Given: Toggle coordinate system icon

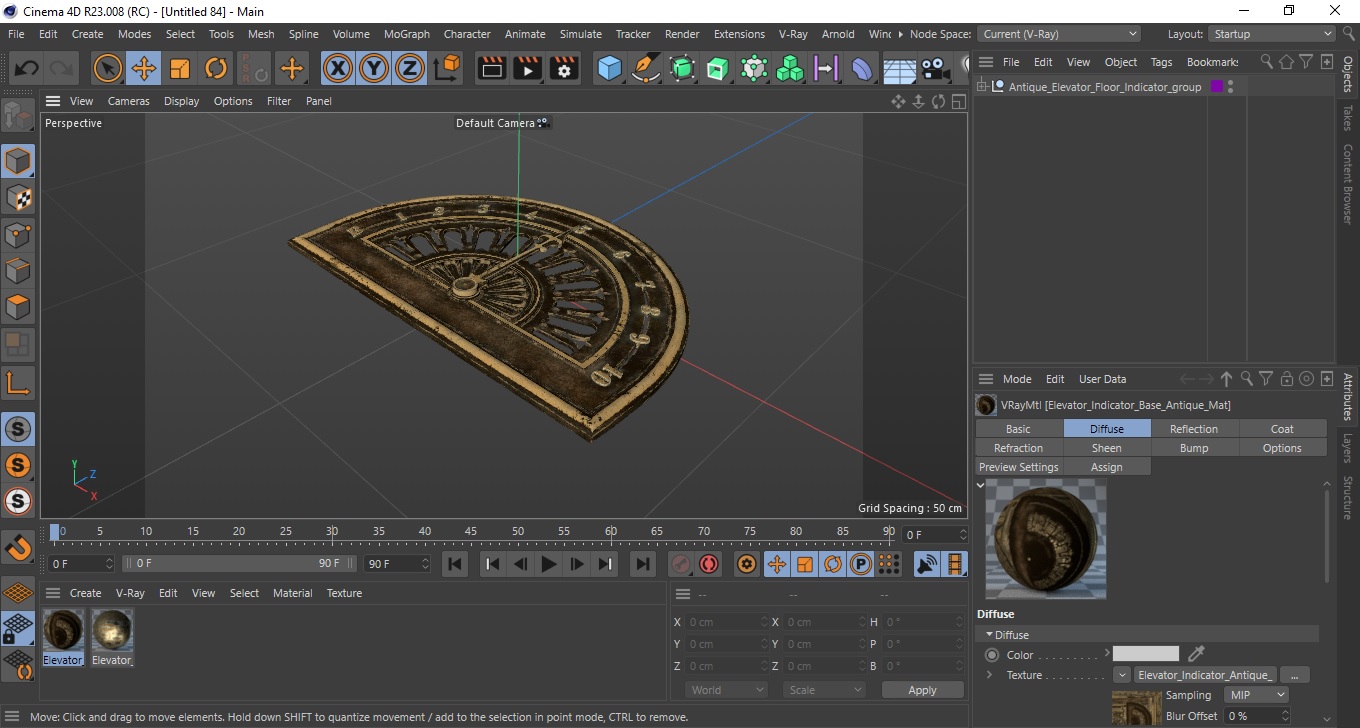Looking at the screenshot, I should [447, 69].
